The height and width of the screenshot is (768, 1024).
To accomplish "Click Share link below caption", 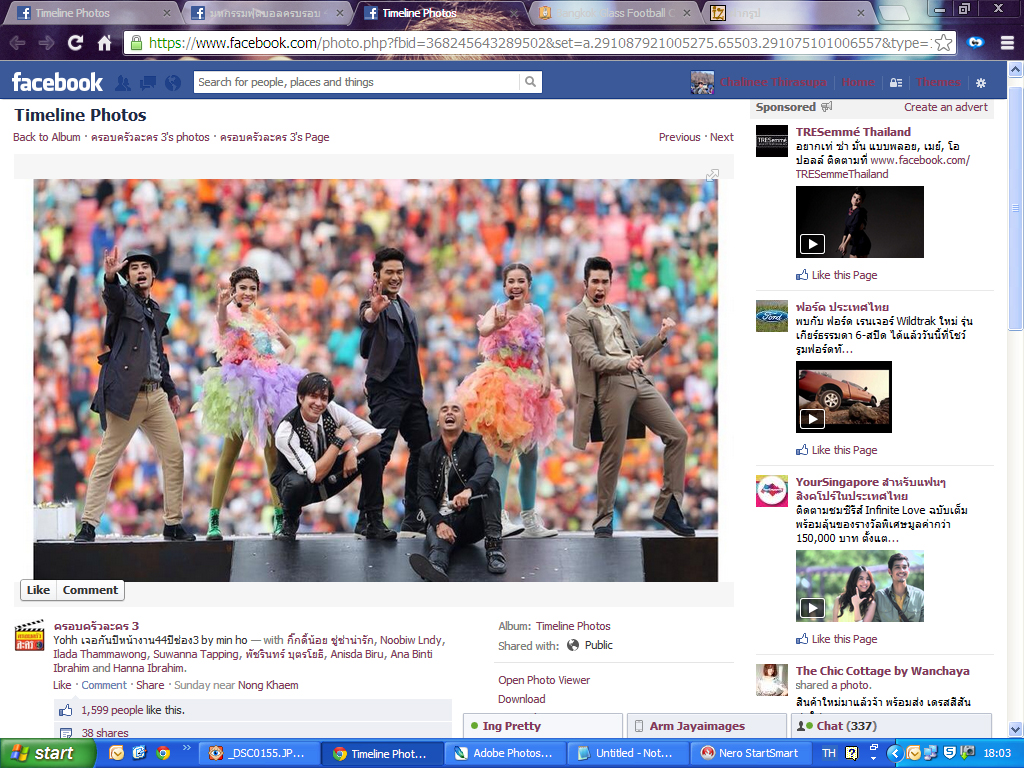I will [x=150, y=685].
